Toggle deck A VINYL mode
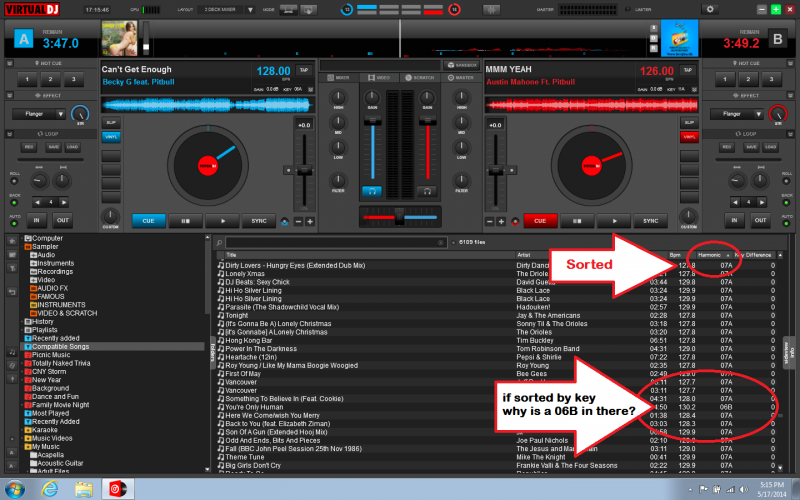 click(111, 137)
